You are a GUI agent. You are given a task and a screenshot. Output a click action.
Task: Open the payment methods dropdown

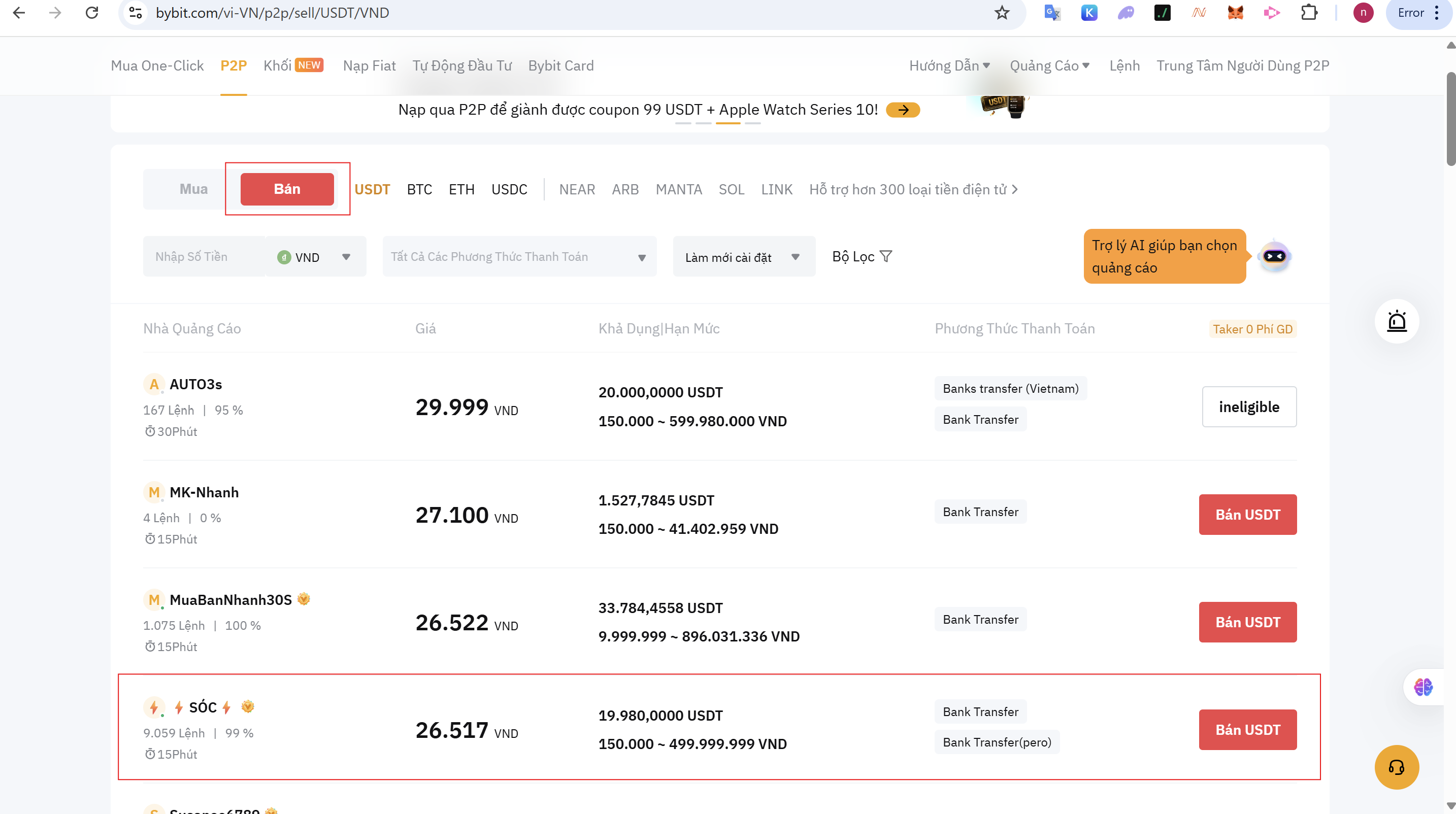tap(519, 257)
